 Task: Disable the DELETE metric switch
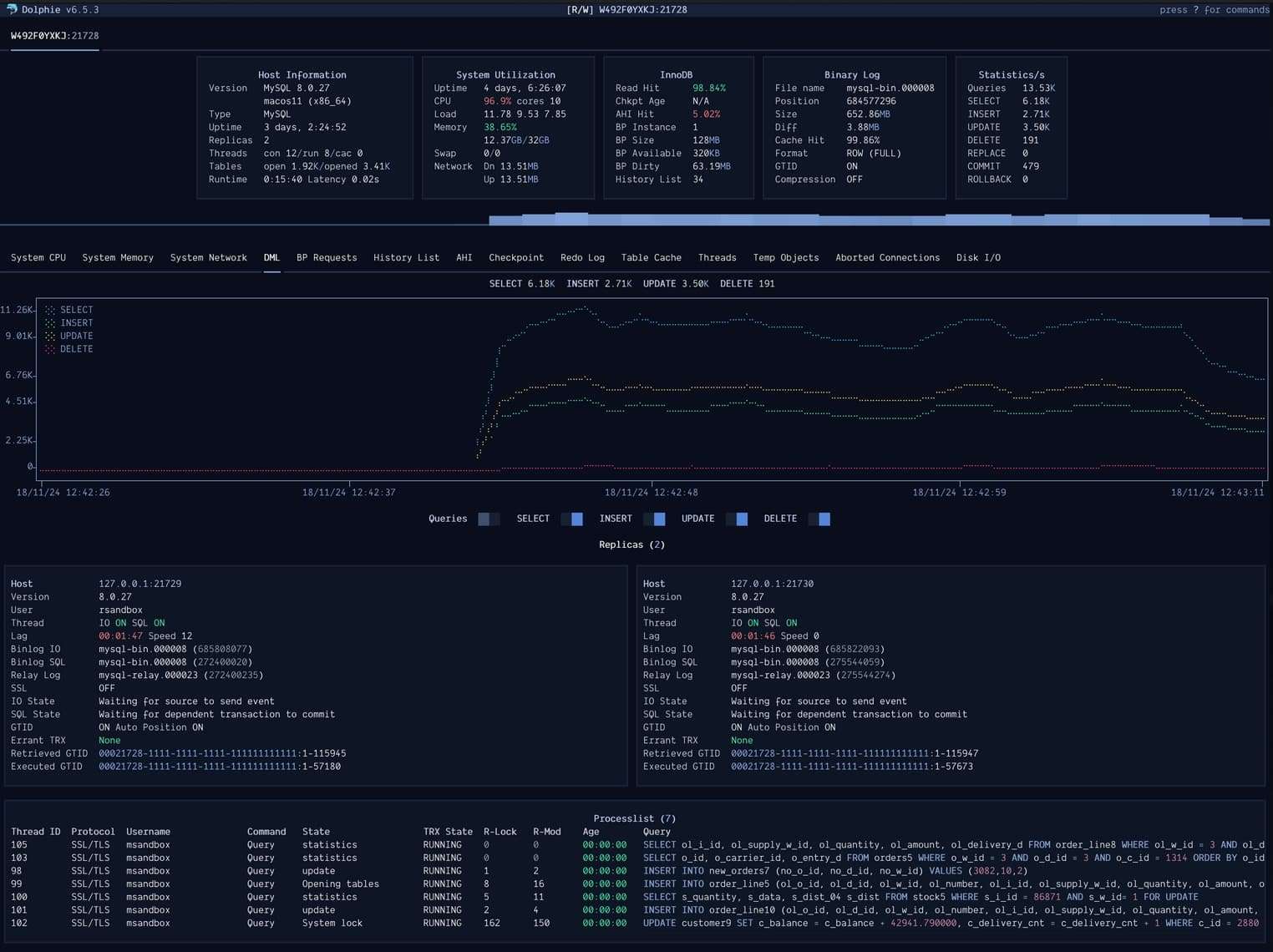click(819, 519)
